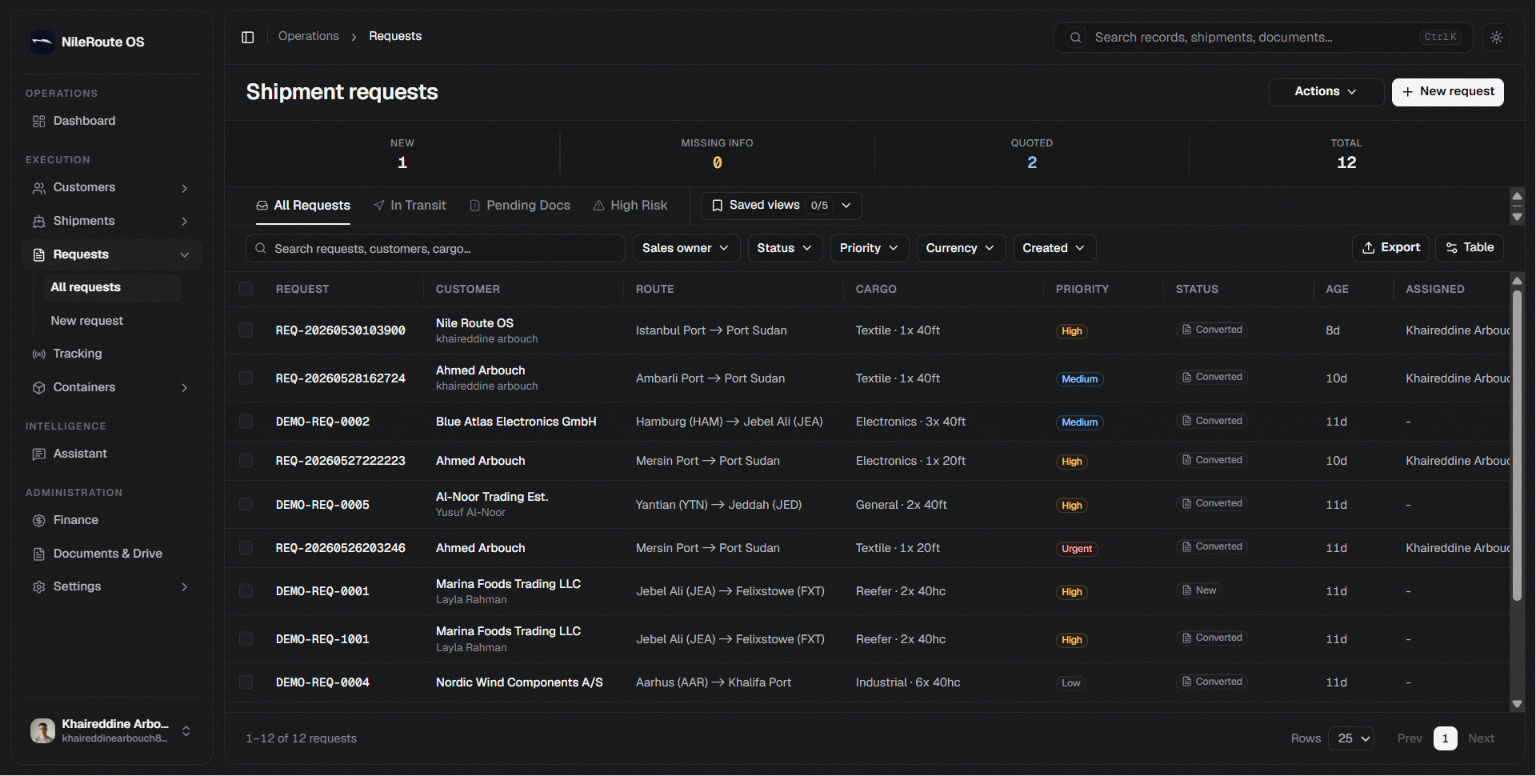Click the High priority badge for DEMO-REQ-0005

click(x=1072, y=506)
